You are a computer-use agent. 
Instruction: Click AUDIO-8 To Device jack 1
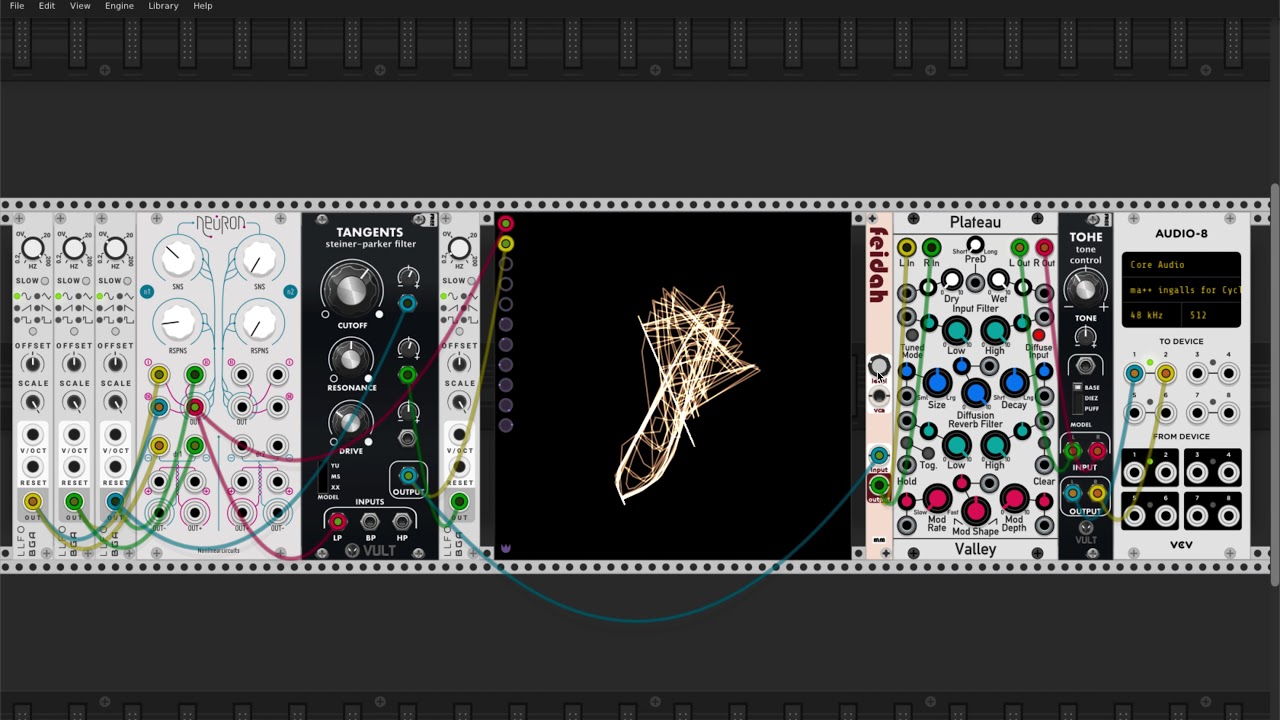pos(1134,374)
